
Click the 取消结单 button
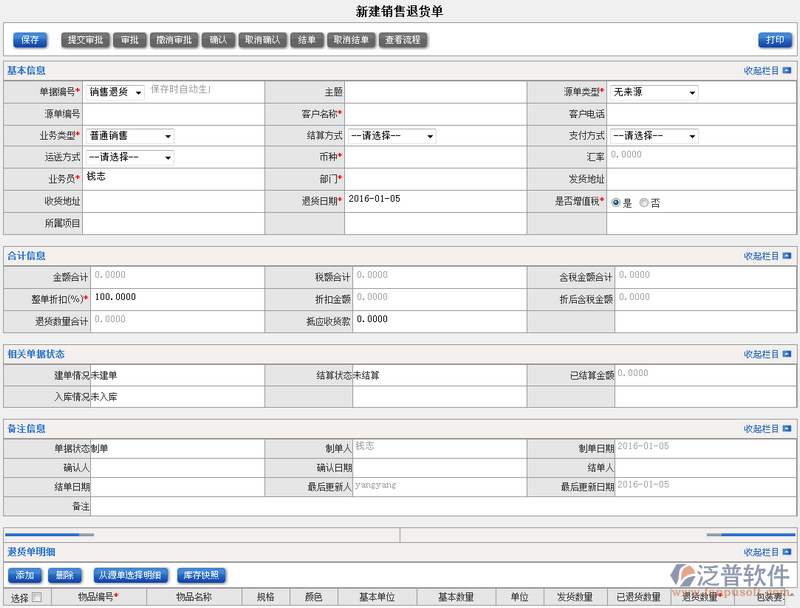tap(352, 40)
